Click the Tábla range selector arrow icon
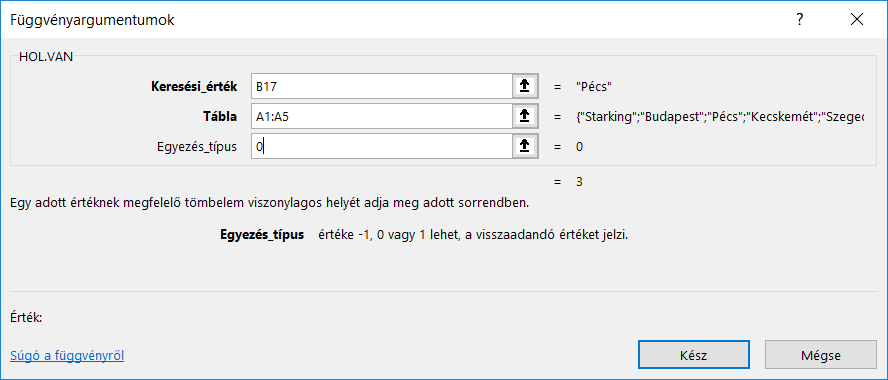Viewport: 888px width, 380px height. pyautogui.click(x=524, y=116)
